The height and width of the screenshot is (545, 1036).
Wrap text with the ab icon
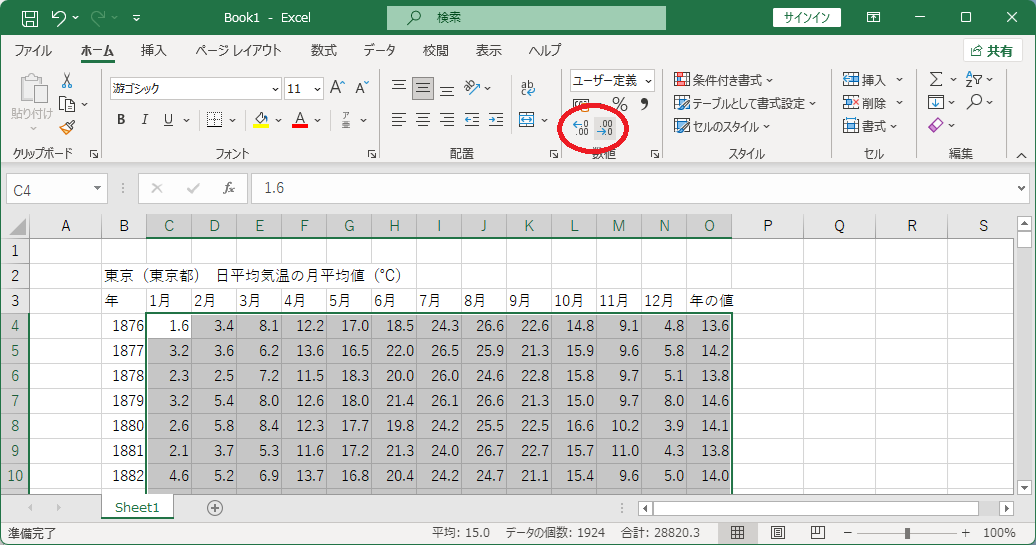tap(527, 88)
